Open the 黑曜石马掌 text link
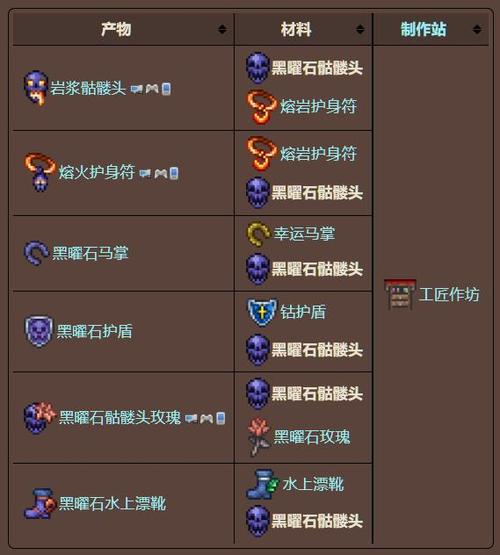500x555 pixels. 90,253
